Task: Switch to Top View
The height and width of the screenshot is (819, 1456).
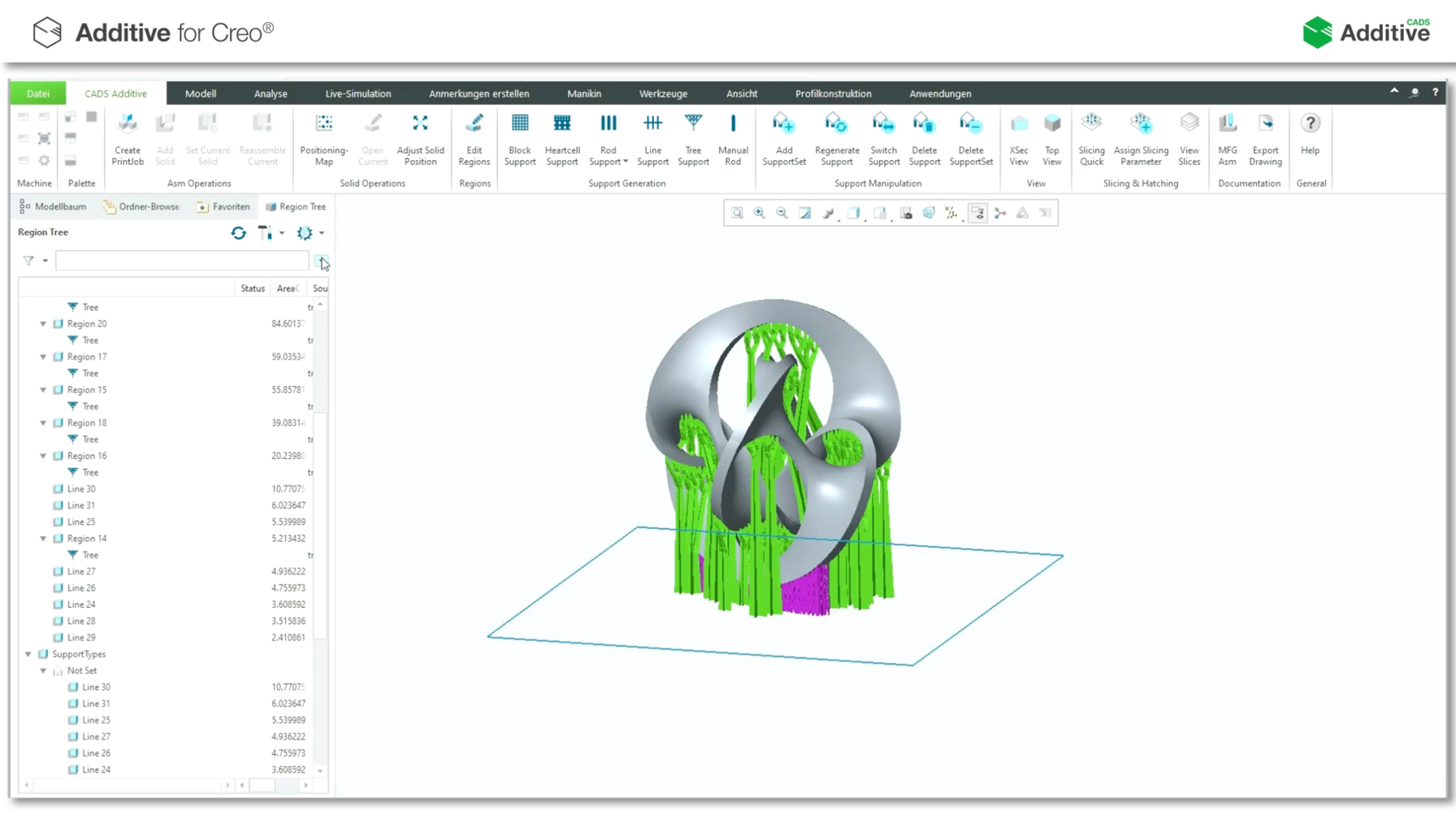Action: (x=1052, y=139)
